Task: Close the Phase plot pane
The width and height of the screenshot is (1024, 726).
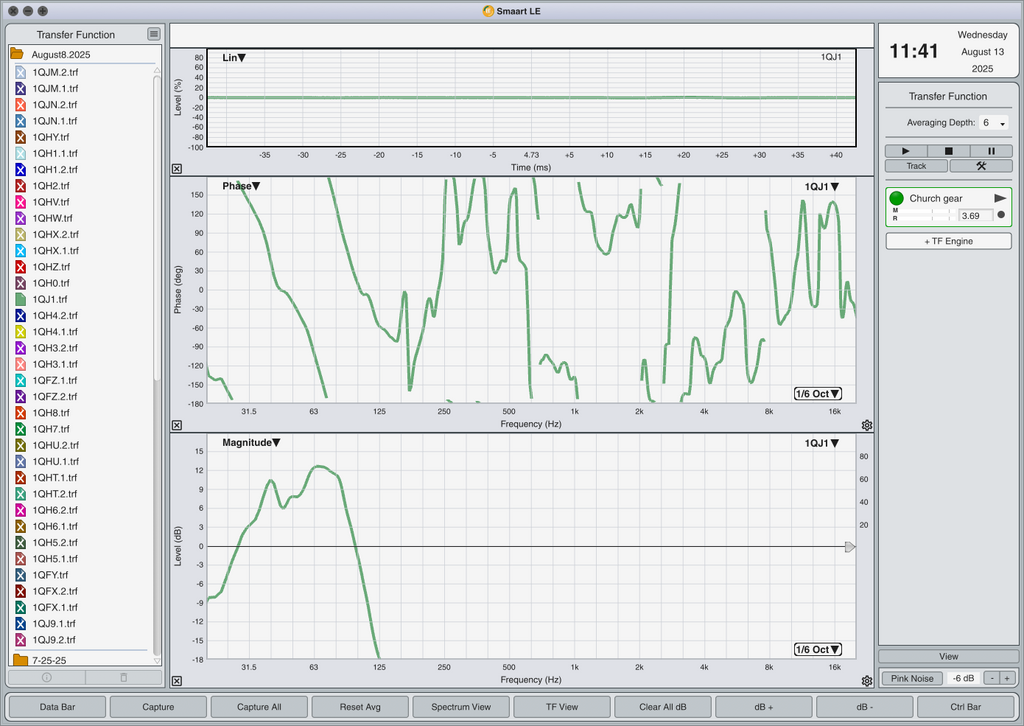Action: coord(177,425)
